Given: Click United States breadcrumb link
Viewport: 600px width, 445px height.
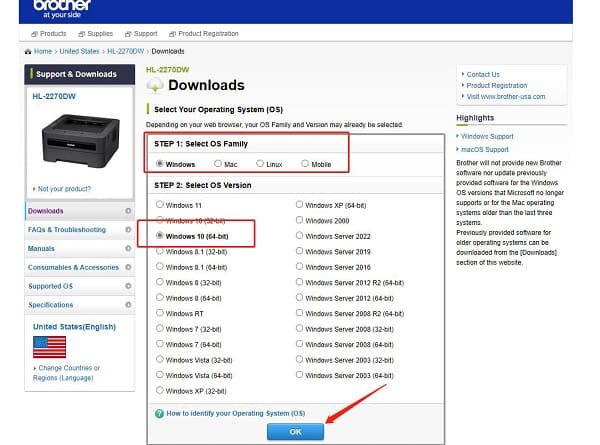Looking at the screenshot, I should (x=79, y=51).
